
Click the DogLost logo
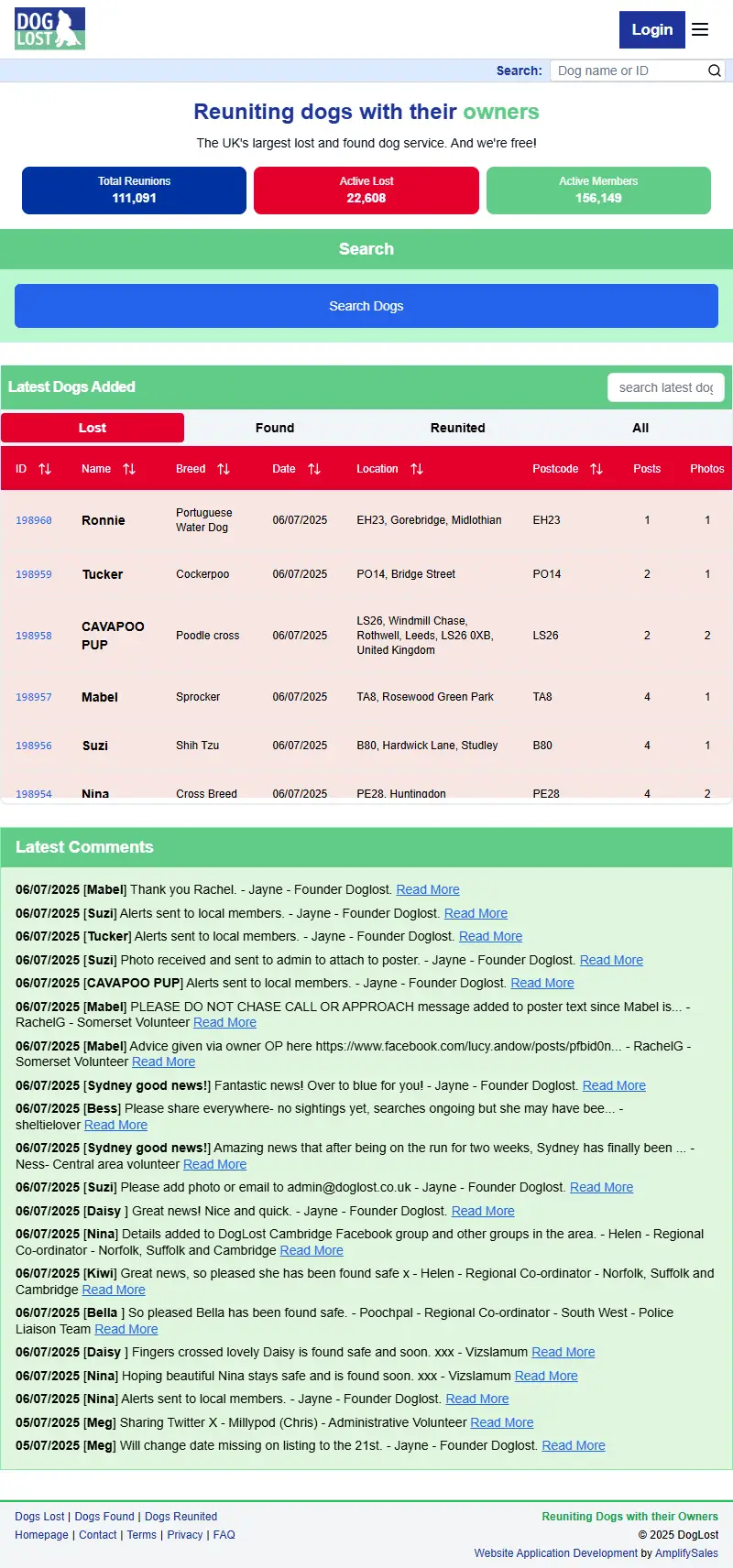coord(49,28)
